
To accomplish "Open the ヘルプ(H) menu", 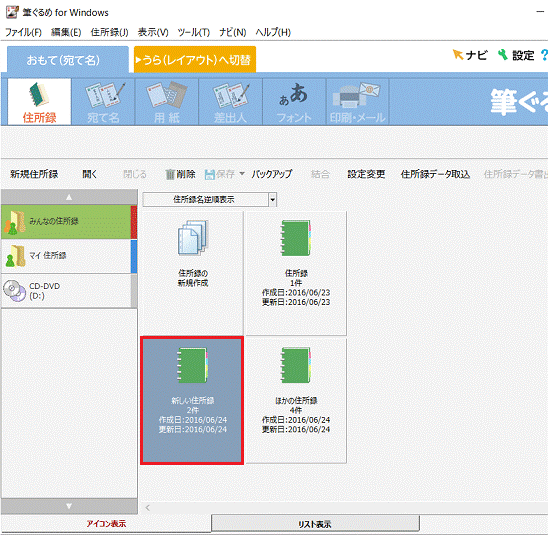I will [273, 32].
